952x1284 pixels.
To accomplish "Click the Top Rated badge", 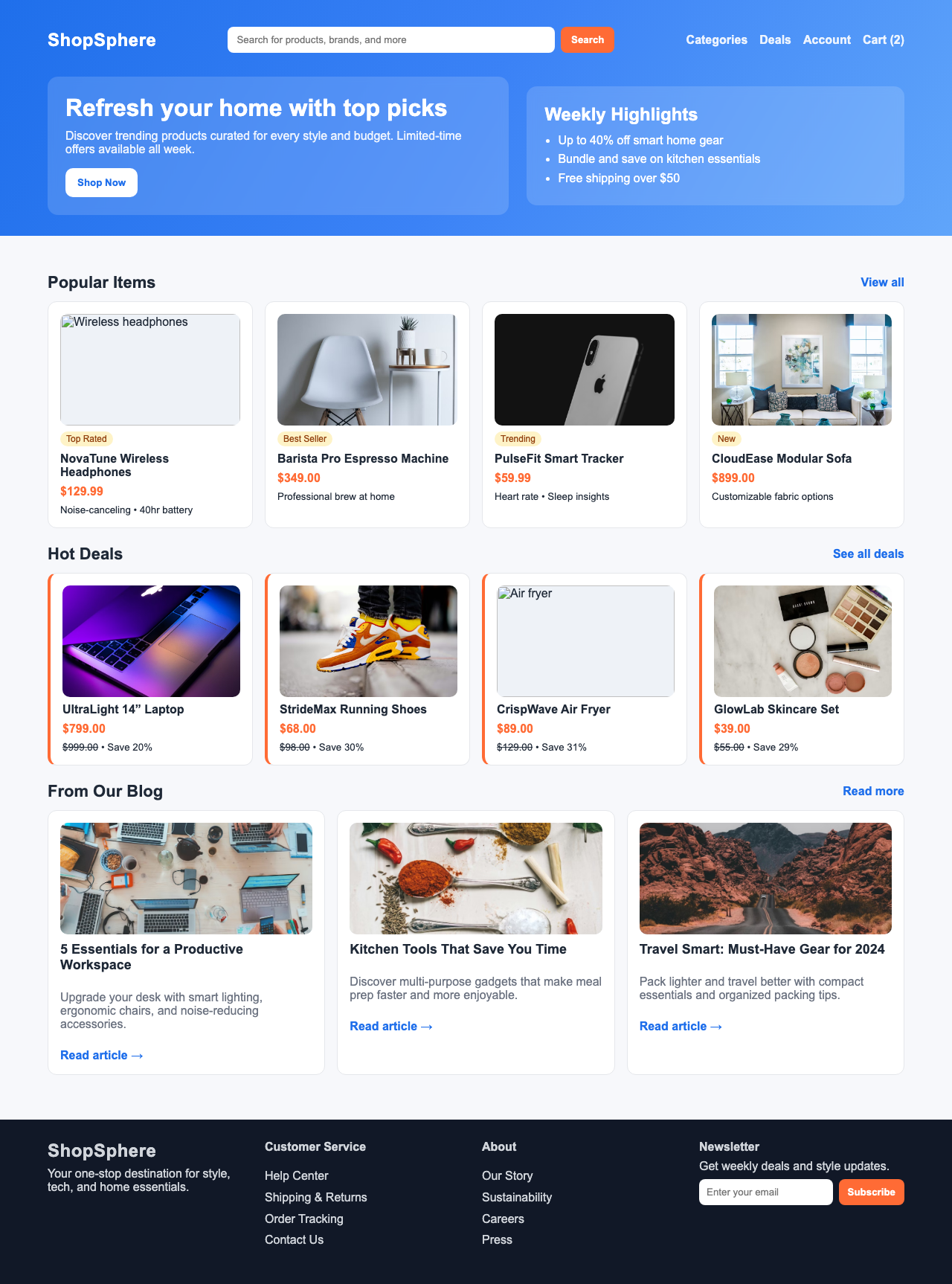I will tap(86, 439).
